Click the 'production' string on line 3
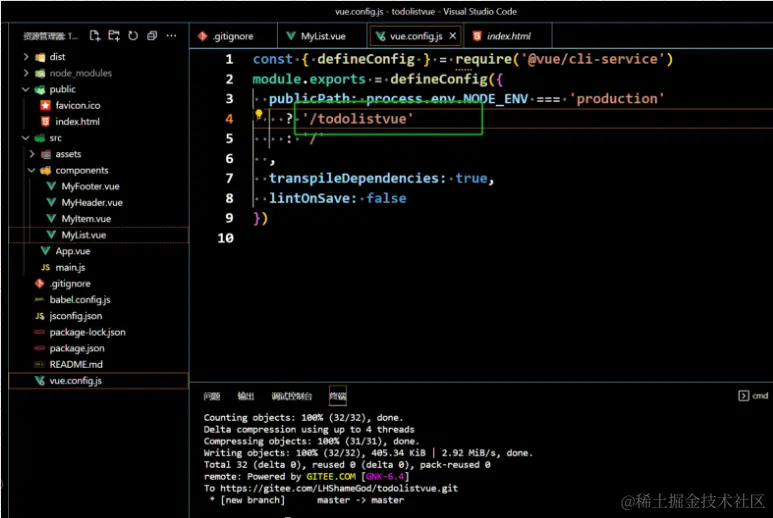The image size is (773, 518). point(617,99)
